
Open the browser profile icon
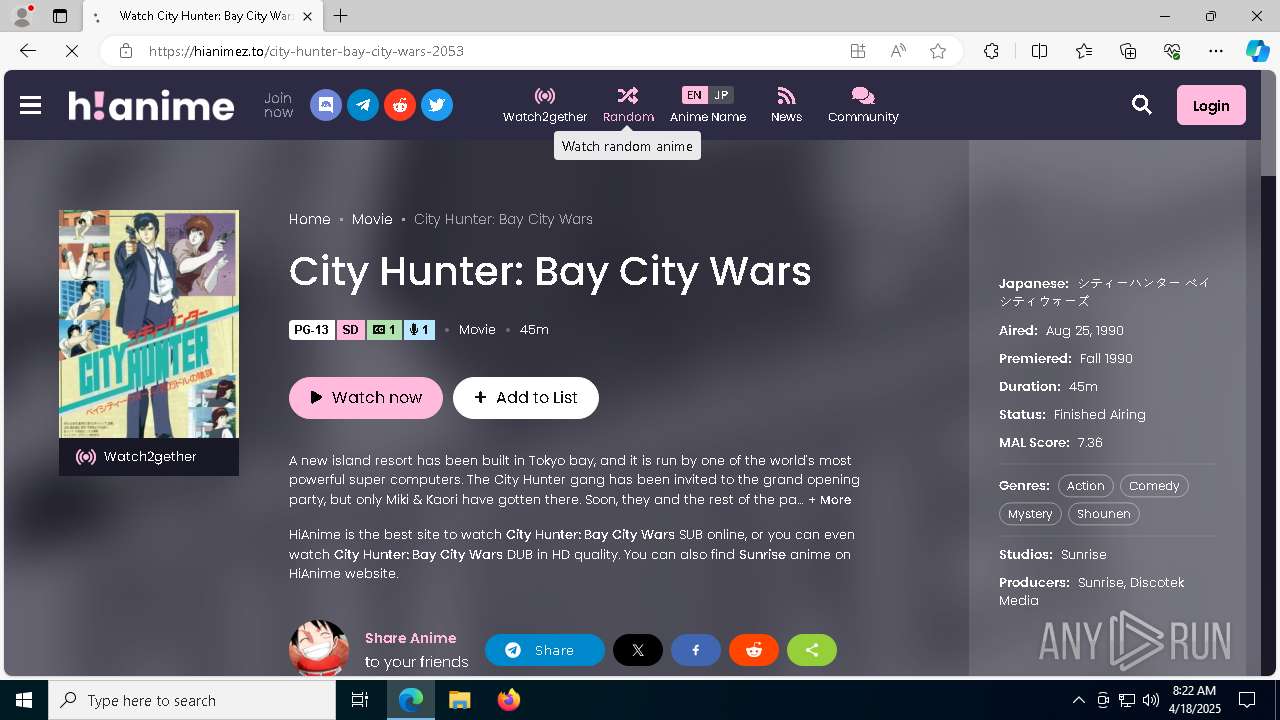tap(22, 16)
